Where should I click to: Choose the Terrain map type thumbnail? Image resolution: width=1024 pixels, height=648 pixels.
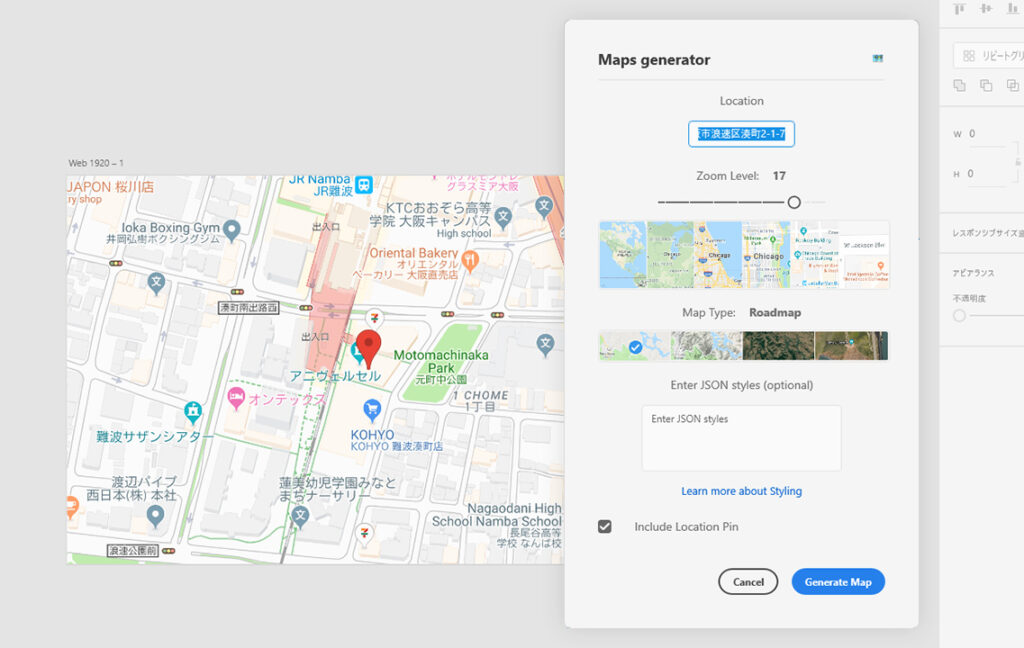pos(707,346)
